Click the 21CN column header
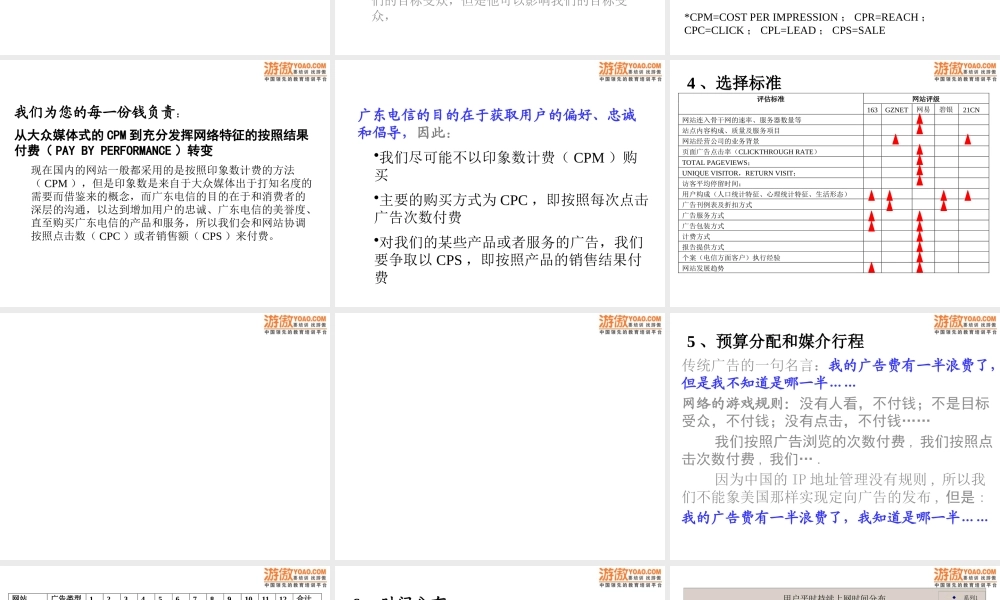The image size is (1000, 600). 971,110
